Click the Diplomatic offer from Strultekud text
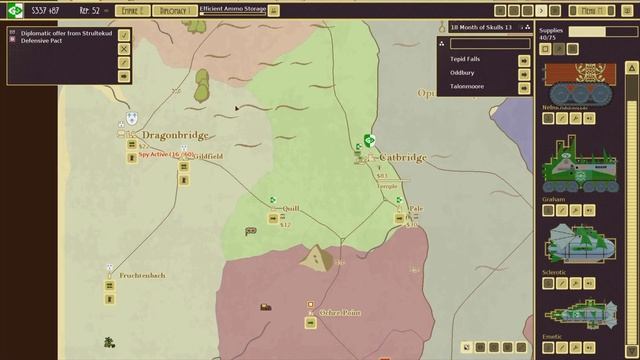This screenshot has height=360, width=640. [x=67, y=33]
